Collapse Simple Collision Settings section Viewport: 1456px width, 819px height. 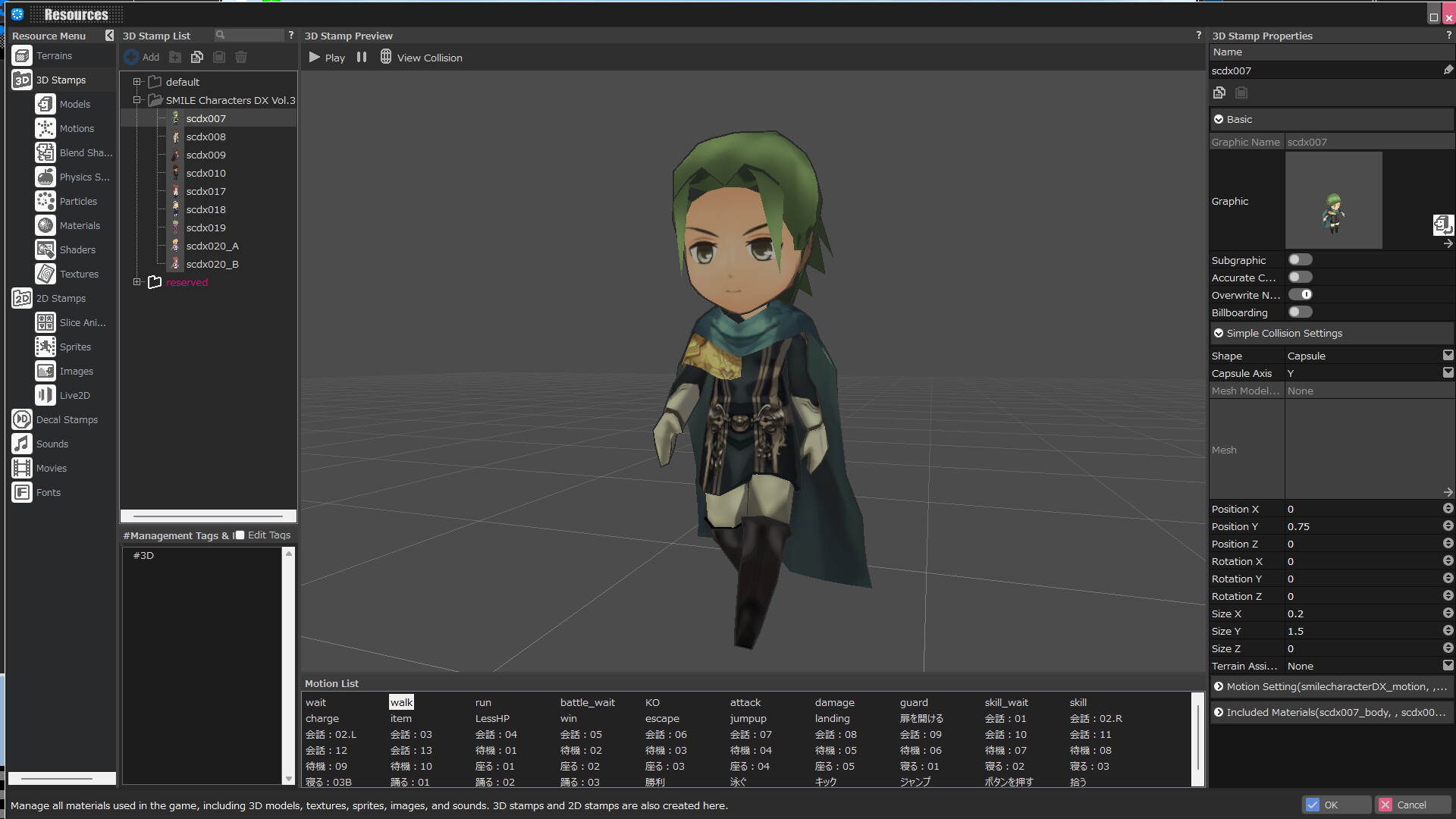click(1219, 334)
